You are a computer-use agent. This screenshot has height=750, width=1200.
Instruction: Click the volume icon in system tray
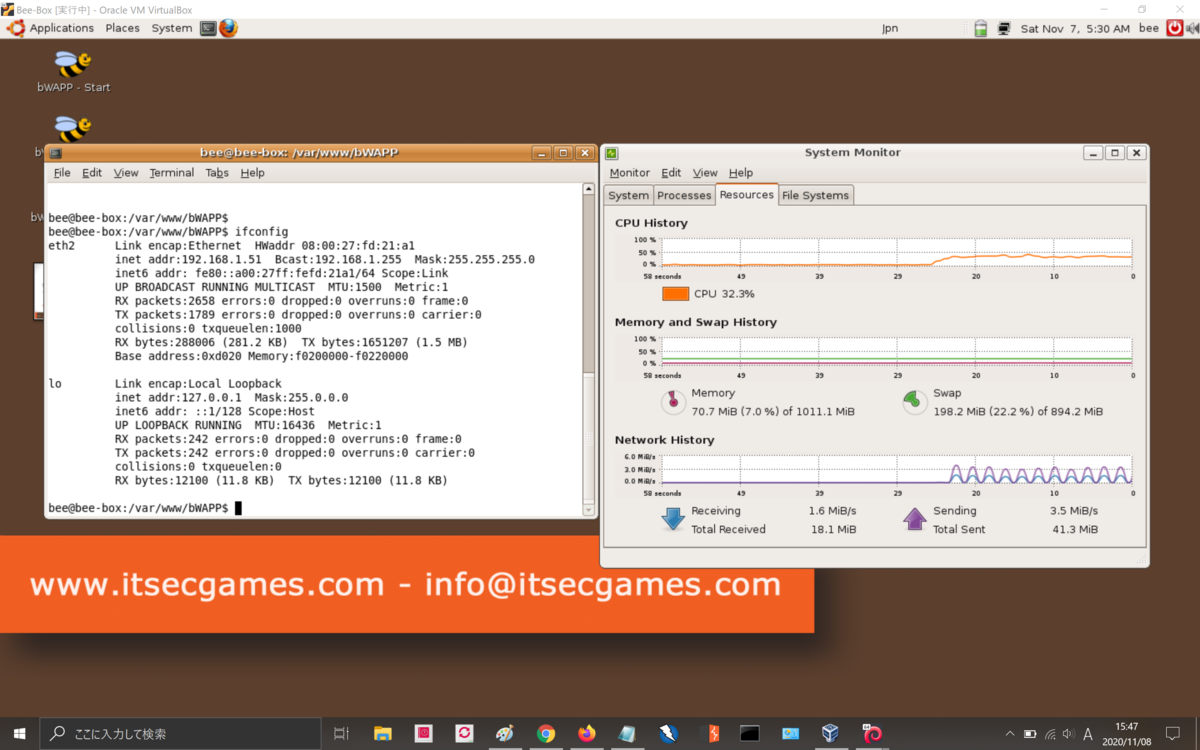click(1069, 734)
